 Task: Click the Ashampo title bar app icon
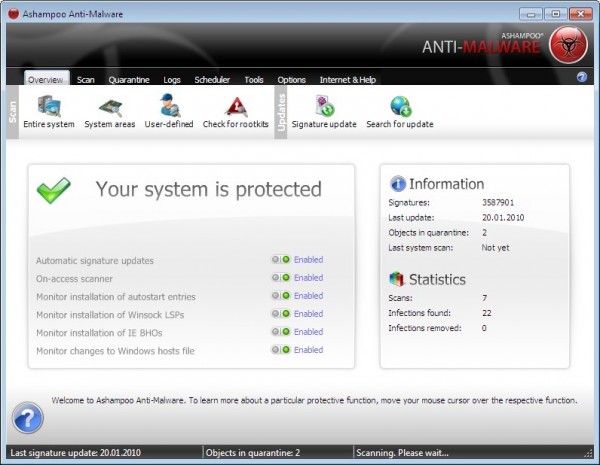pyautogui.click(x=13, y=14)
